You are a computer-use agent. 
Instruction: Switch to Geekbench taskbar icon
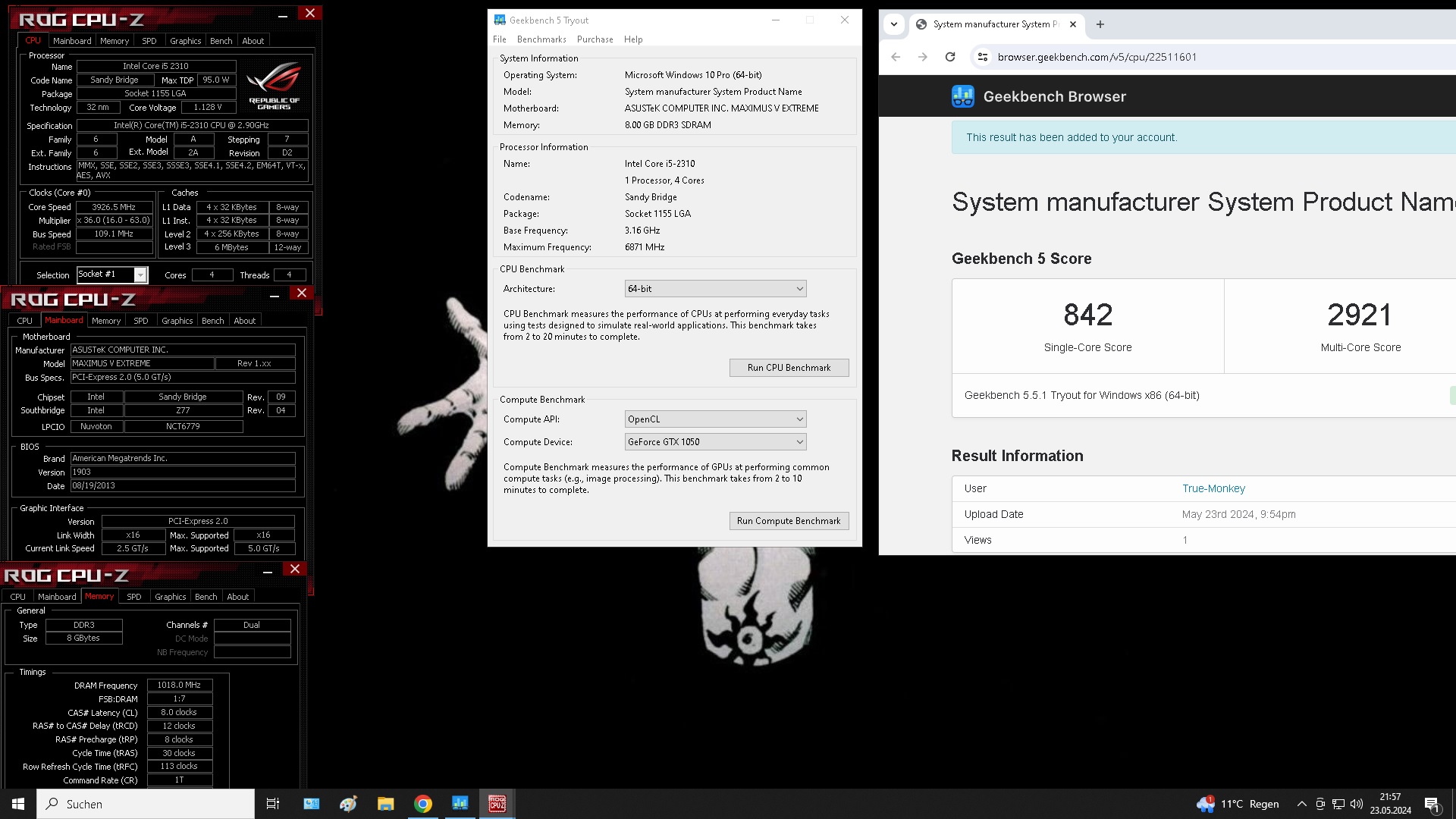click(460, 804)
